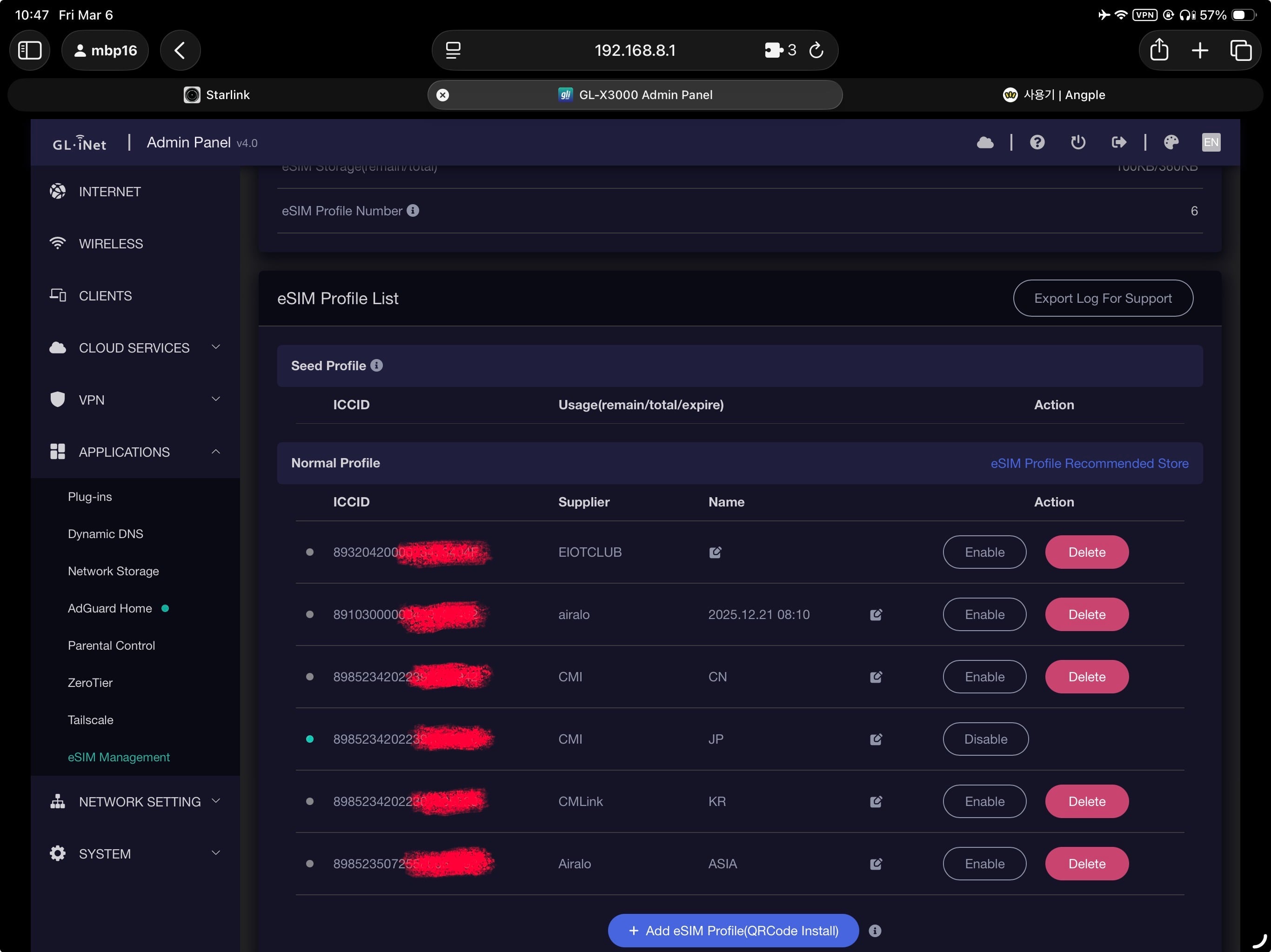Enable the Airalo ASIA profile
Viewport: 1271px width, 952px height.
coord(984,864)
